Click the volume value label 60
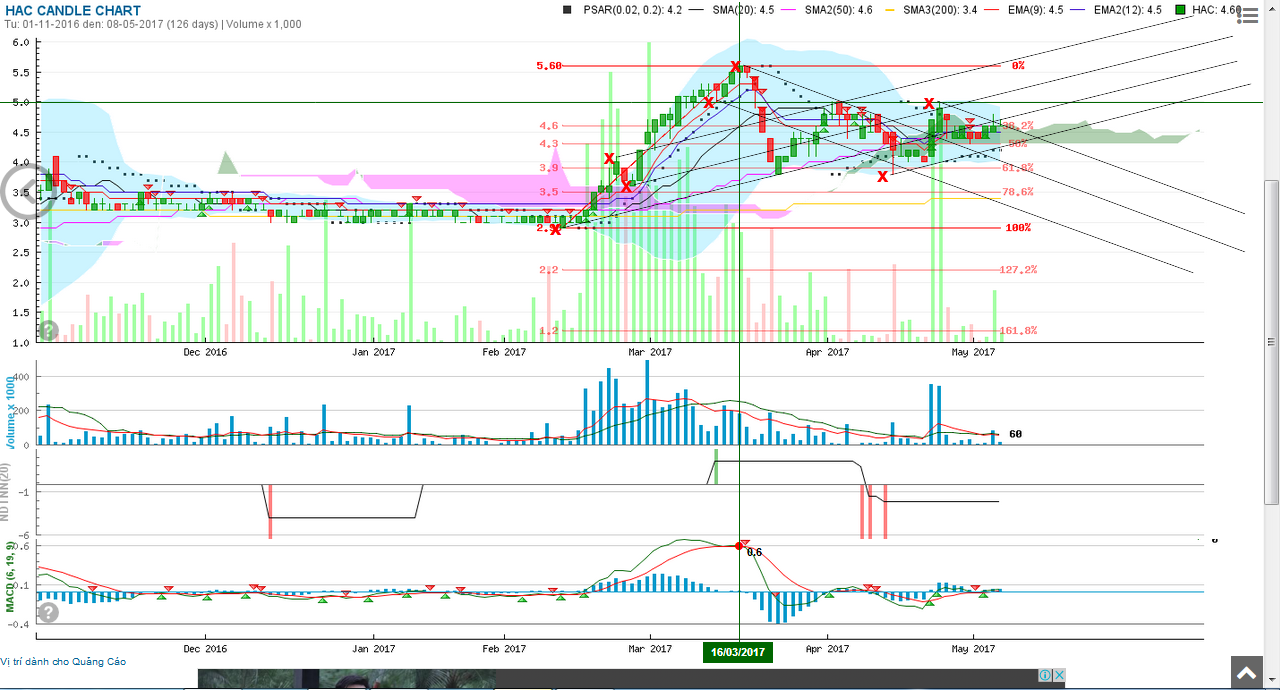1280x690 pixels. [x=1015, y=434]
